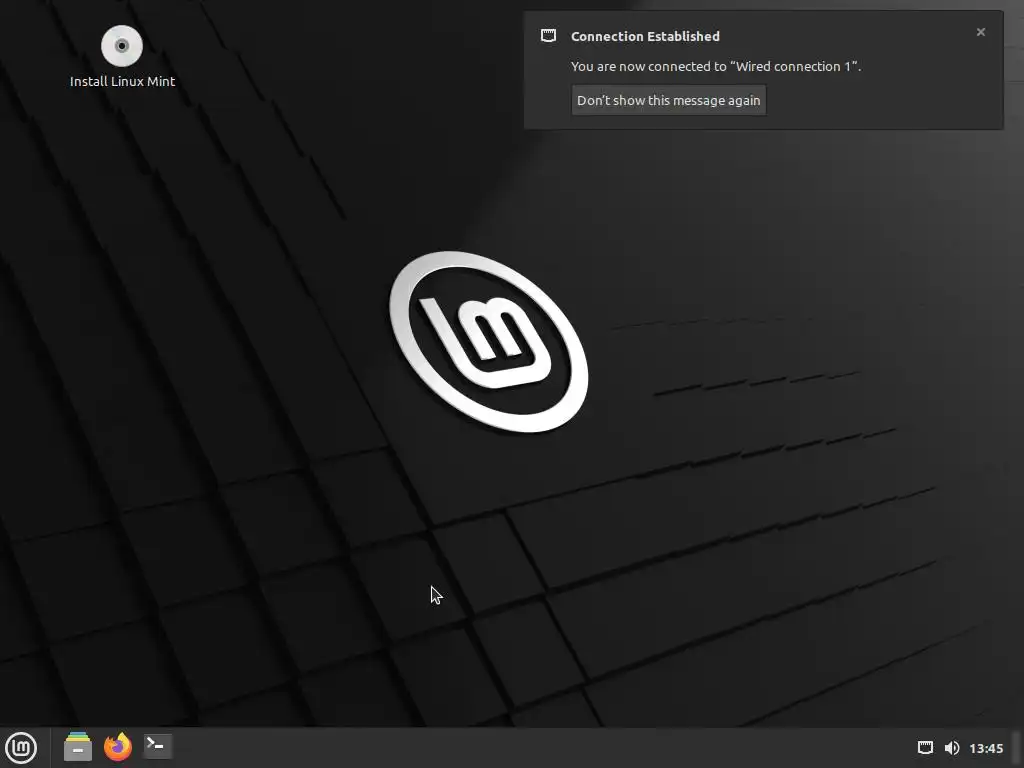Open the sound volume tray icon

[x=952, y=748]
